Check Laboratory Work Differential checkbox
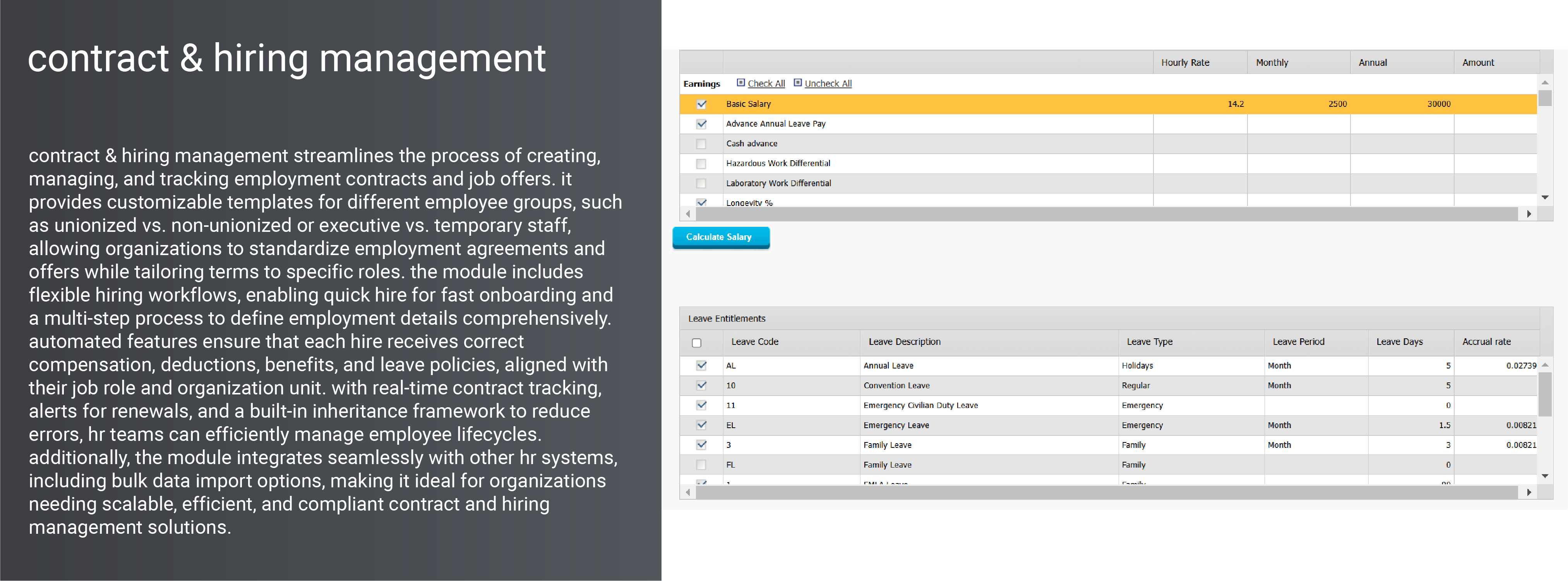Screen dimensions: 1568x581 (701, 183)
